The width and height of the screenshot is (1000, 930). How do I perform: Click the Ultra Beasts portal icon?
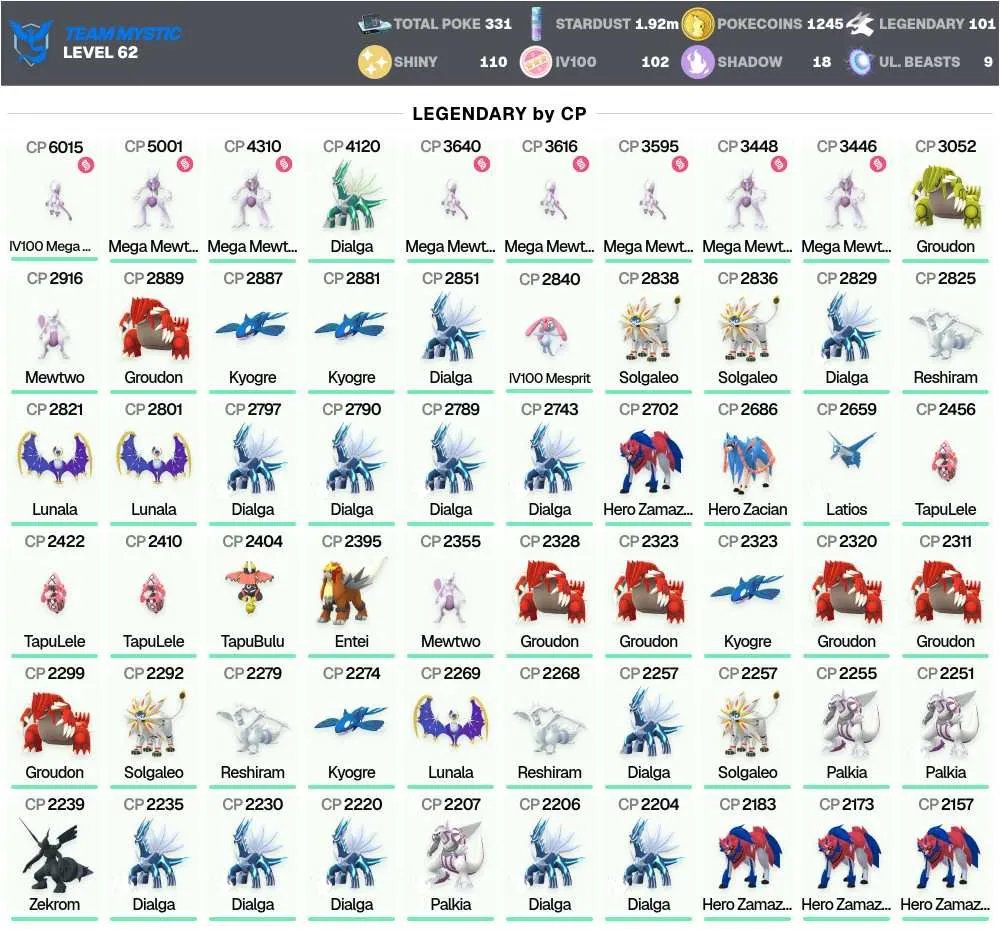860,62
